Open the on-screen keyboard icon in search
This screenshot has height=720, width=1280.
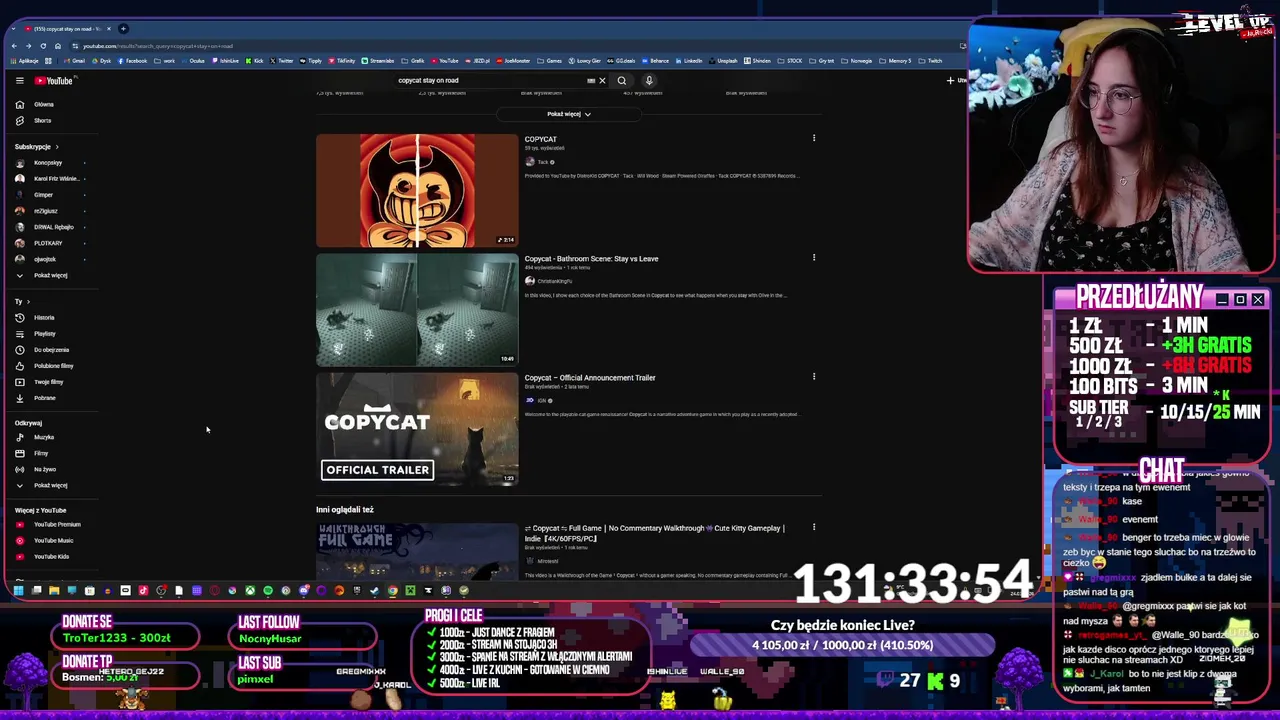[x=591, y=81]
